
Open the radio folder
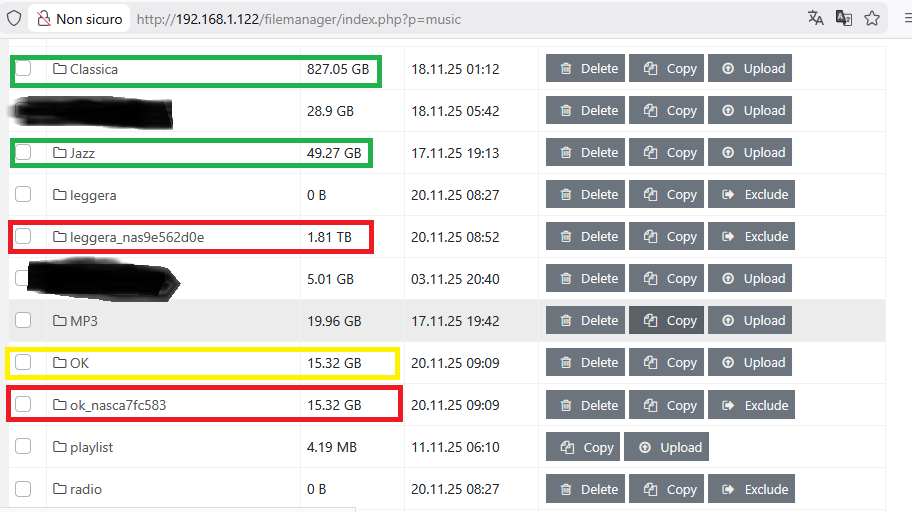pyautogui.click(x=85, y=489)
